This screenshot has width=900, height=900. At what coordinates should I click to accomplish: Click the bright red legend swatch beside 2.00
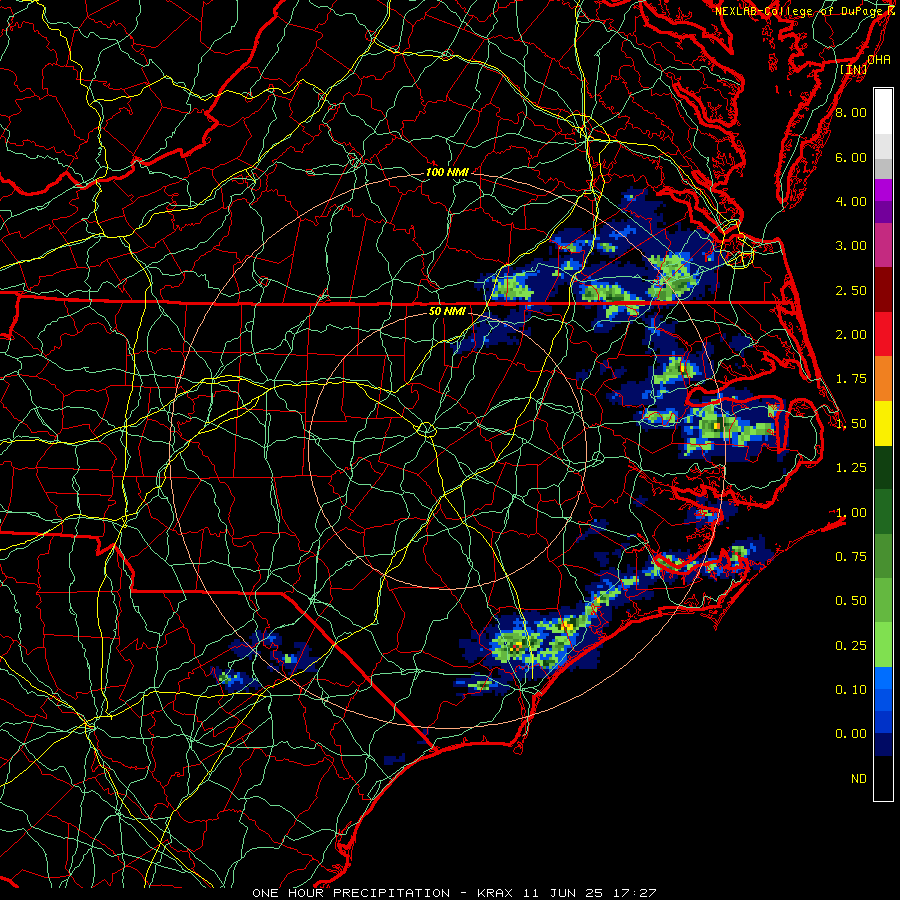coord(883,334)
